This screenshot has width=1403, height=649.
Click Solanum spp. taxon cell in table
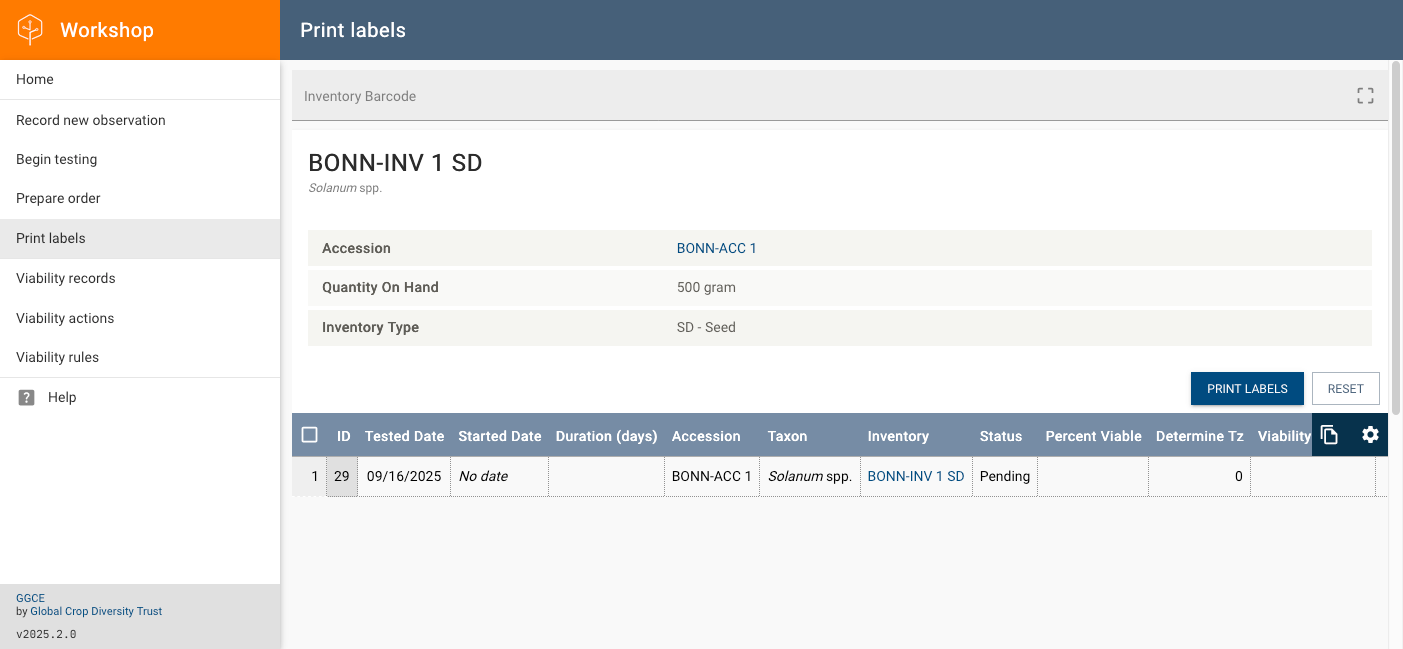810,476
